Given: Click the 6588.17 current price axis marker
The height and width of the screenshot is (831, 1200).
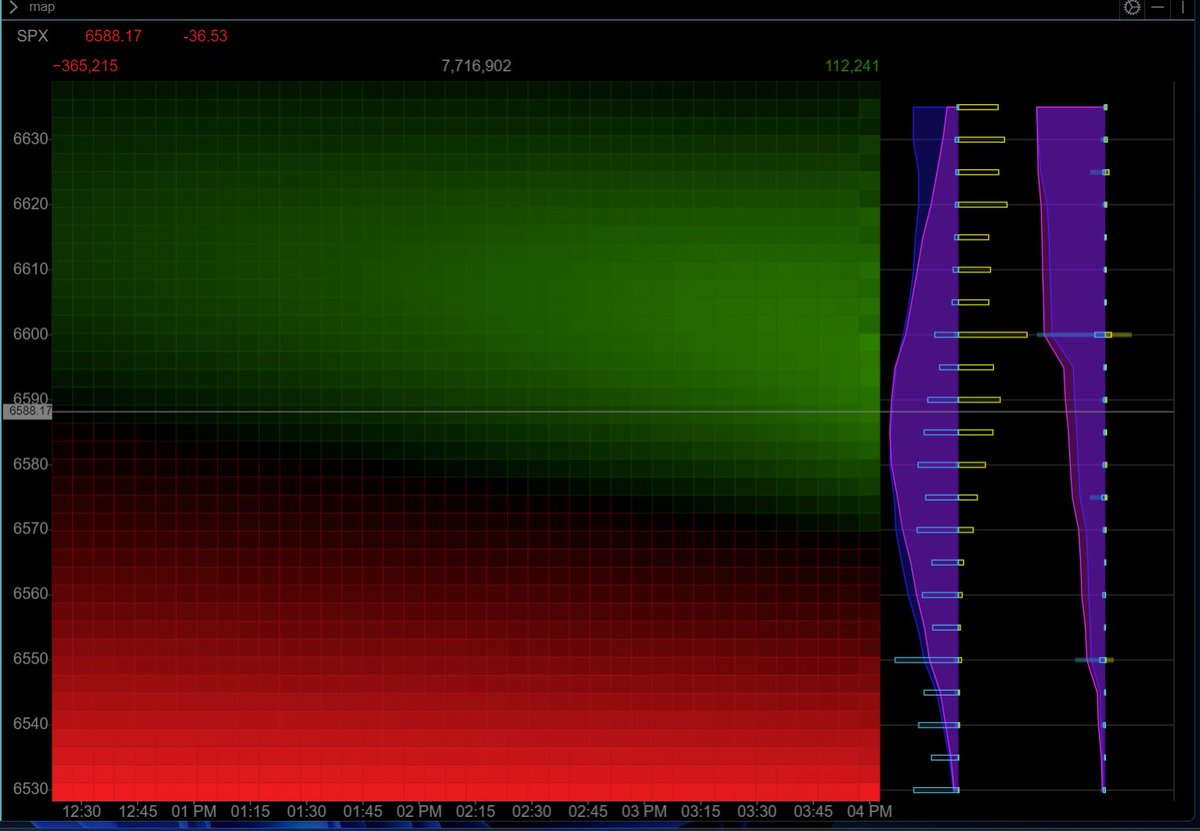Looking at the screenshot, I should [27, 411].
